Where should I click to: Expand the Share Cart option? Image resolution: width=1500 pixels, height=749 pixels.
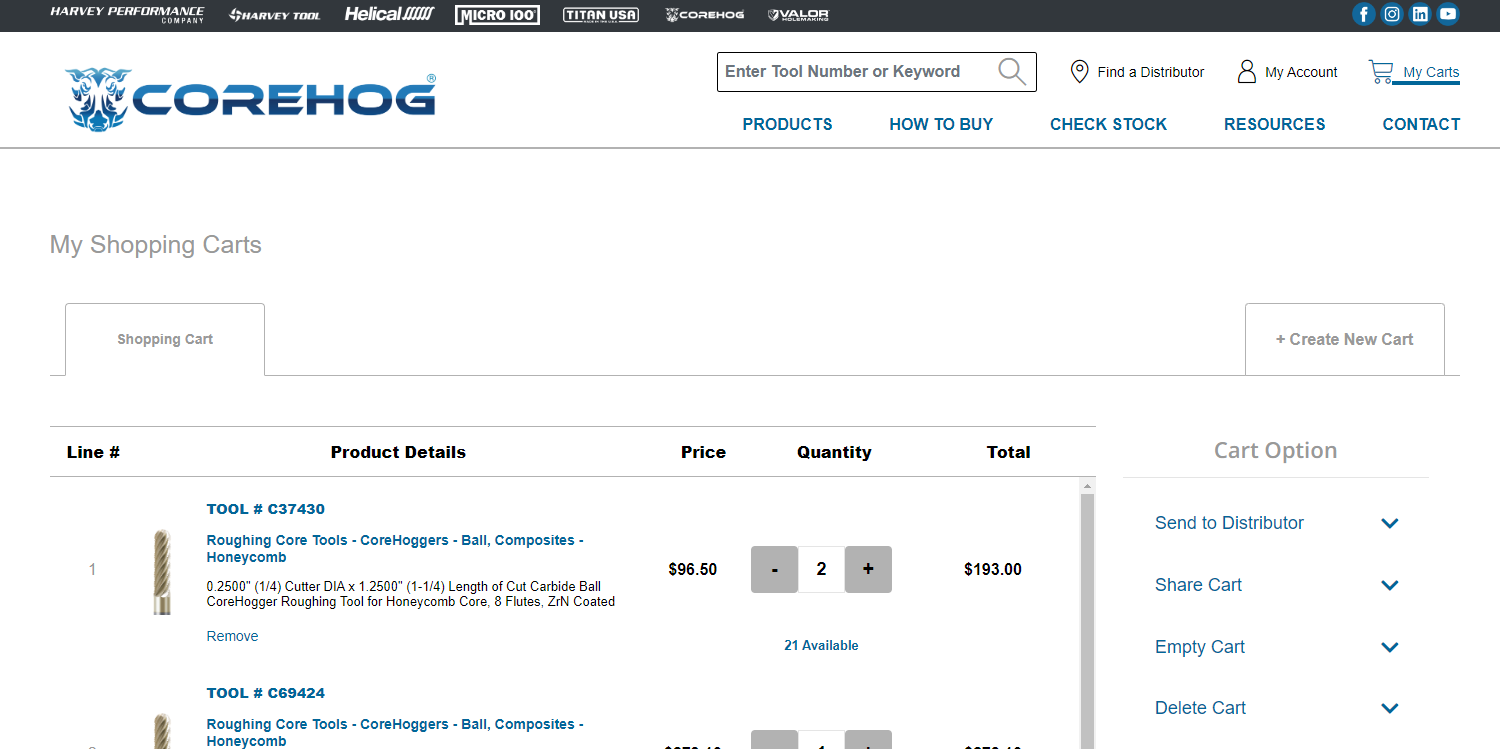point(1389,585)
